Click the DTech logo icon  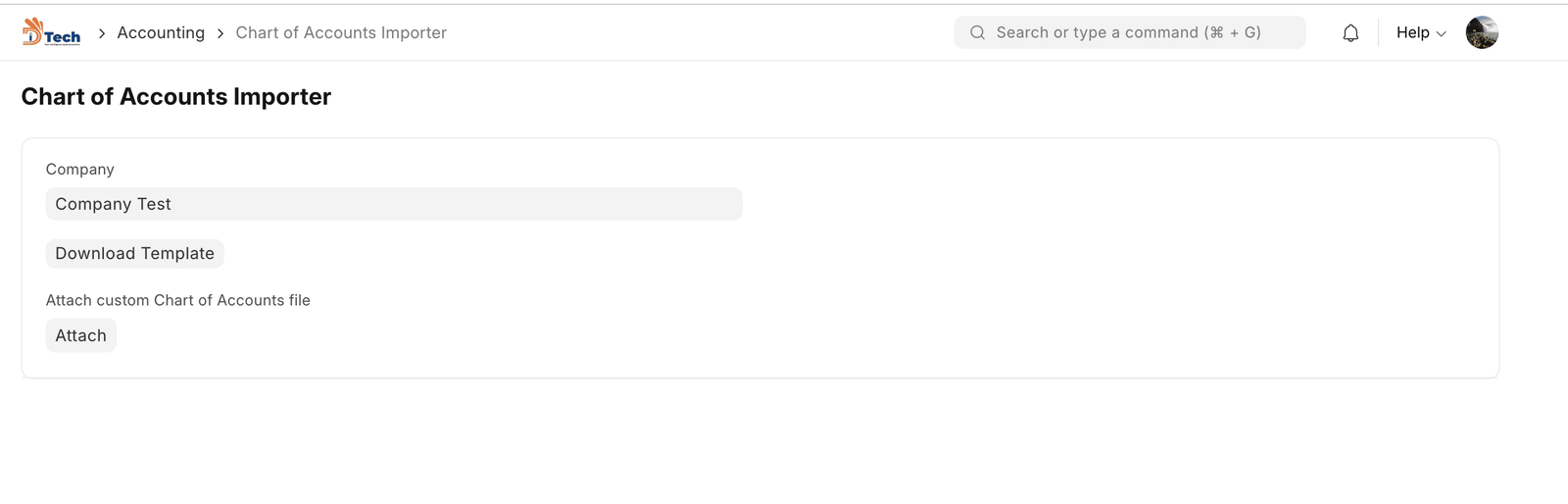pyautogui.click(x=51, y=32)
